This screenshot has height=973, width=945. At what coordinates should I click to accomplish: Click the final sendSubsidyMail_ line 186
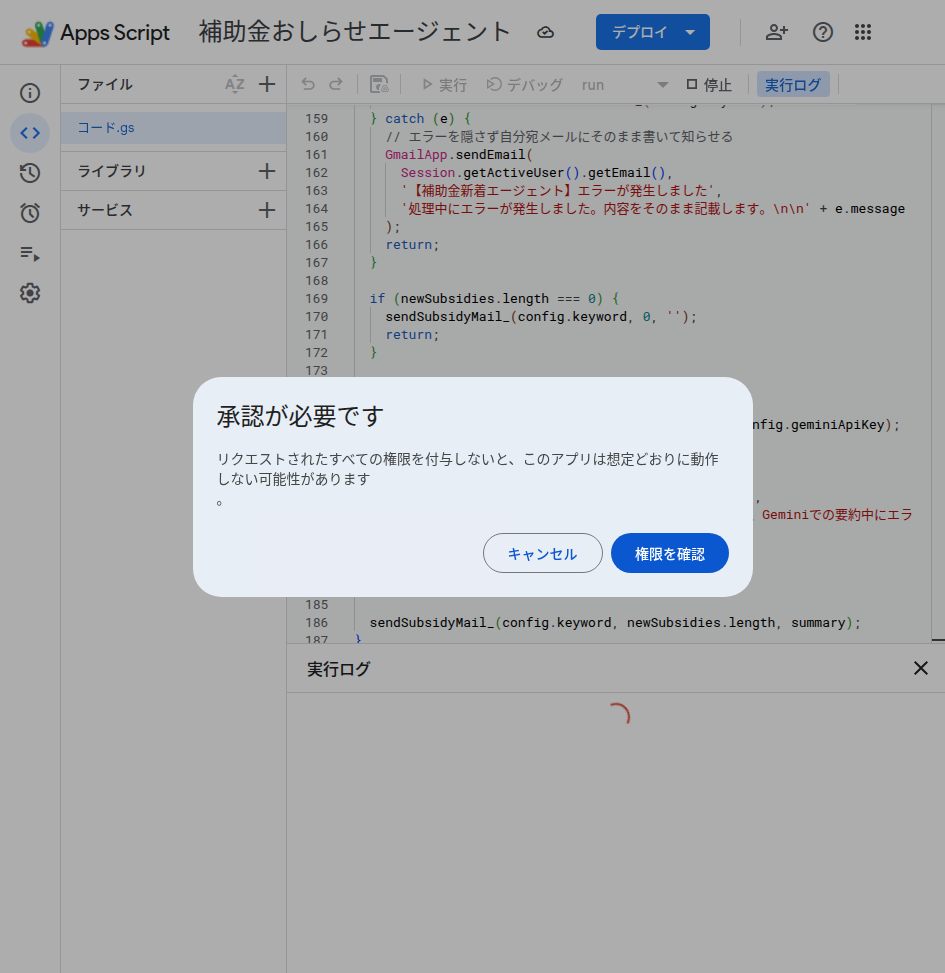tap(615, 622)
